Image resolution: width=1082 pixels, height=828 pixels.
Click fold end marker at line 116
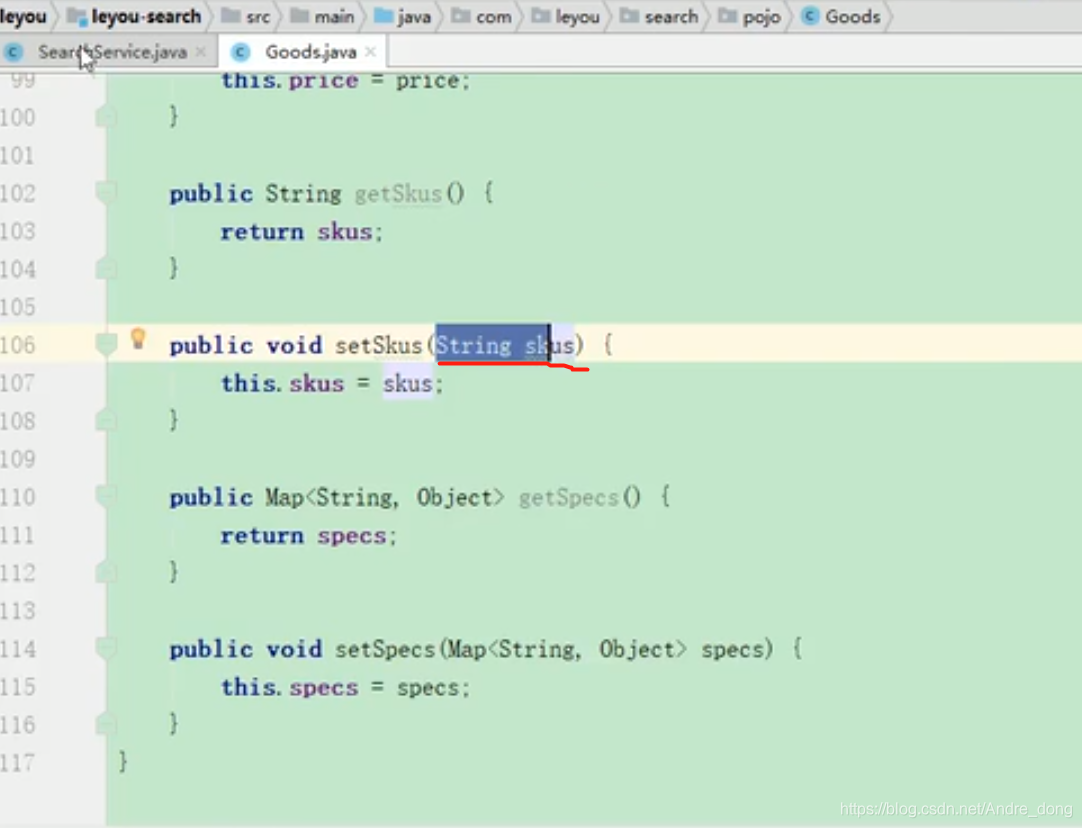click(106, 723)
